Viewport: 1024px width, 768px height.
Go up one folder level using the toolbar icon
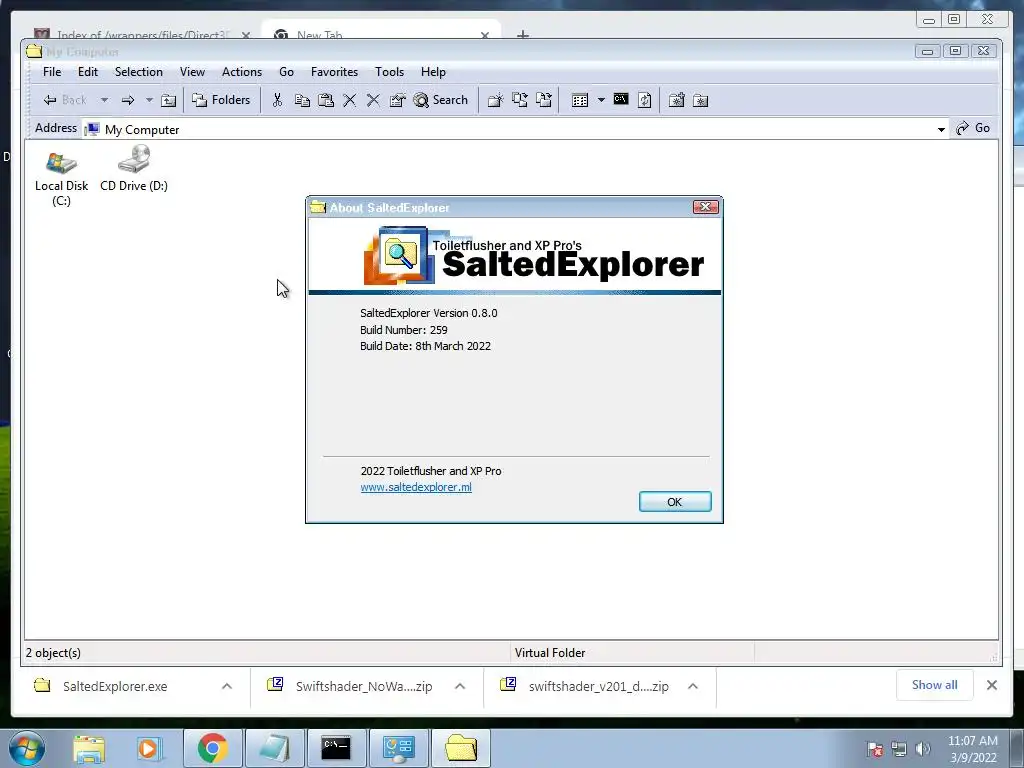coord(168,100)
